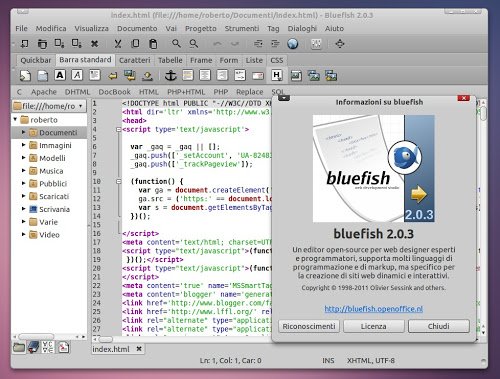Collapse the script tag fold marker
Image resolution: width=500 pixels, height=379 pixels.
click(x=119, y=129)
